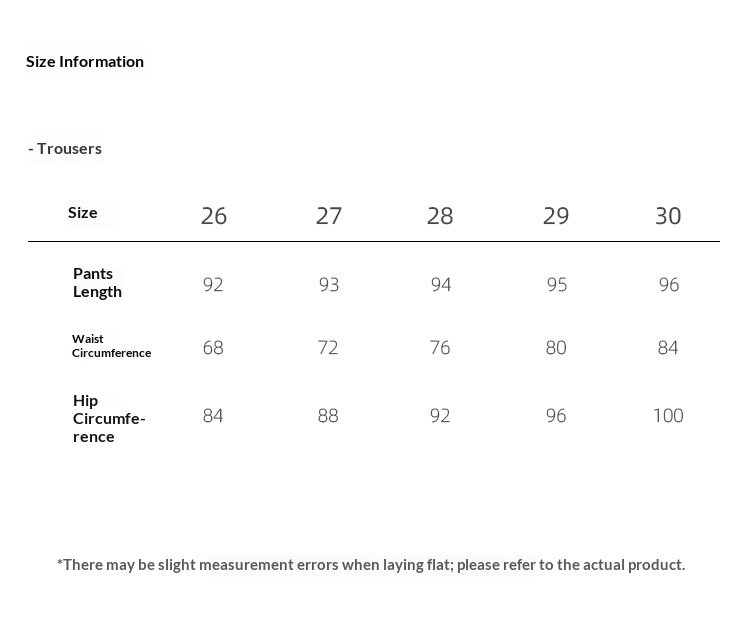Select size 30 column header
Viewport: 750px width, 627px height.
pos(668,216)
